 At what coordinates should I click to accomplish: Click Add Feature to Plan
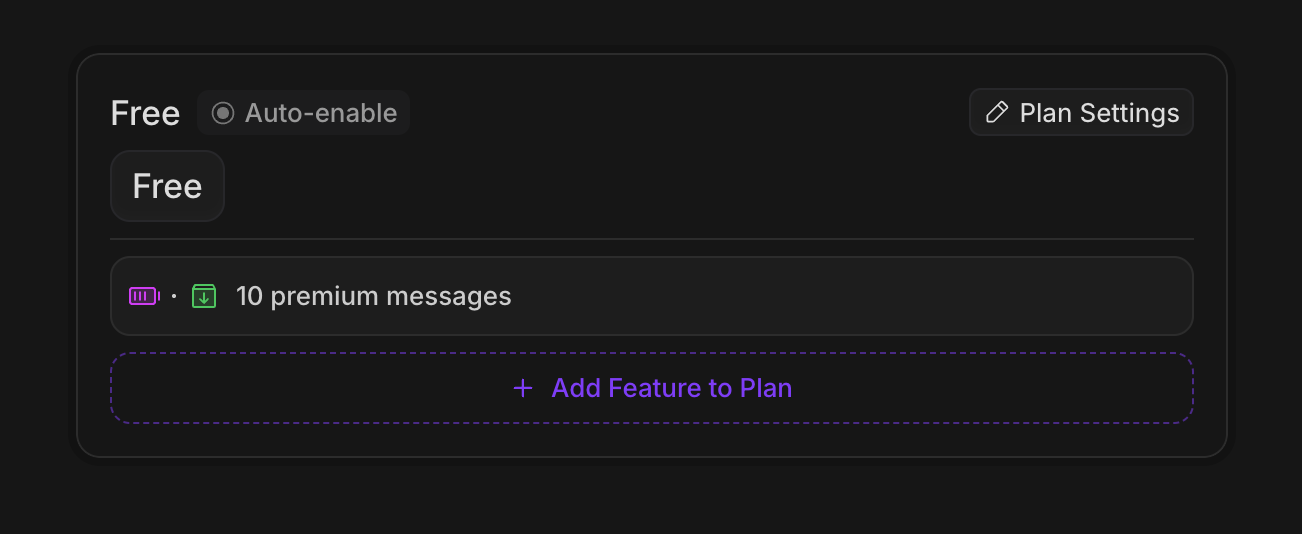[651, 388]
